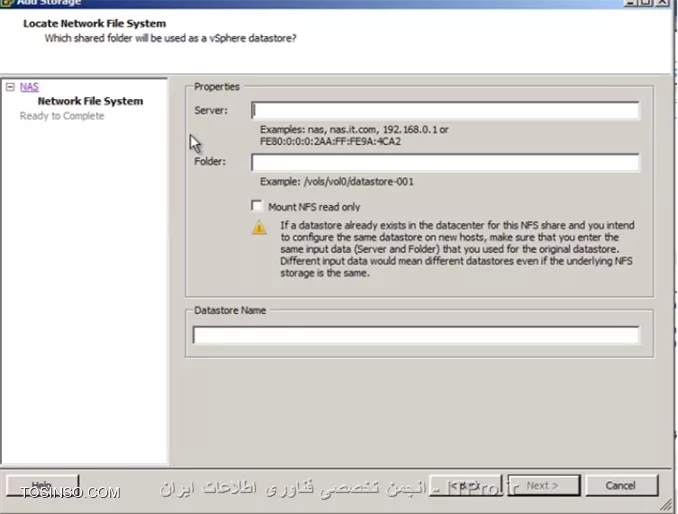Focus the Server input field
678x514 pixels.
tap(445, 110)
